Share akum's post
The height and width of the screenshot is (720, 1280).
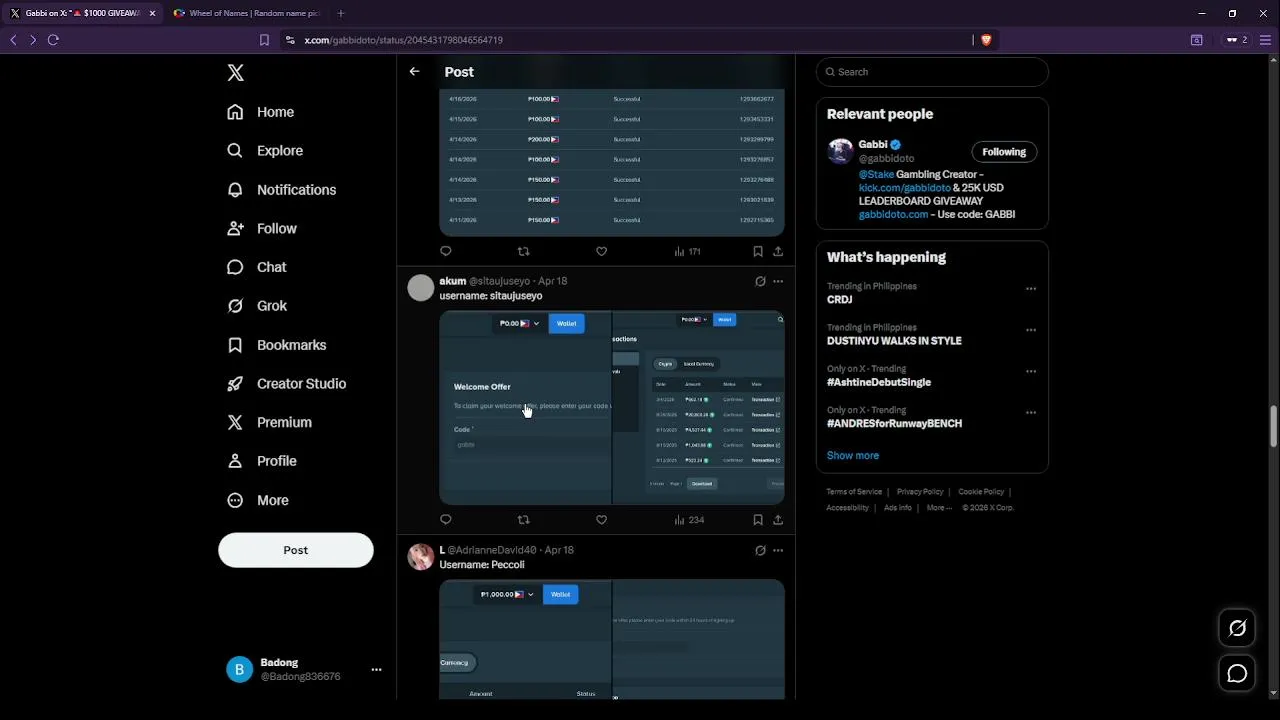778,520
